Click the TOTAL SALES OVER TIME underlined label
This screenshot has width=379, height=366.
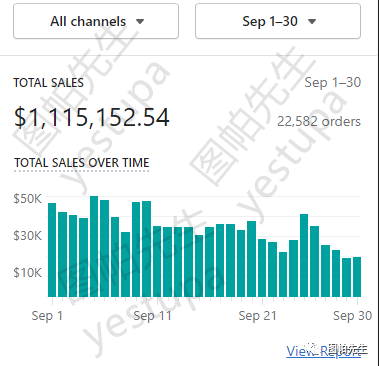(82, 163)
